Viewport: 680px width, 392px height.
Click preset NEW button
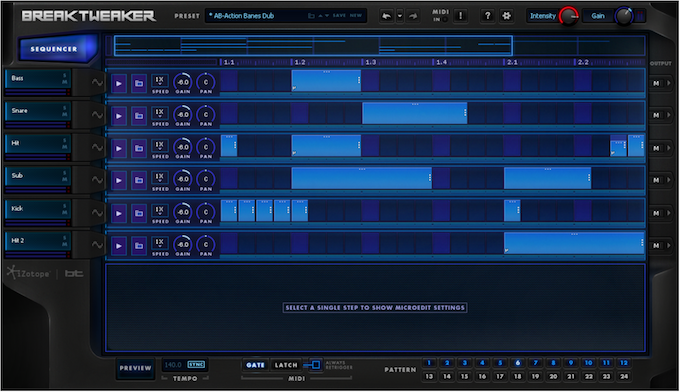(356, 16)
